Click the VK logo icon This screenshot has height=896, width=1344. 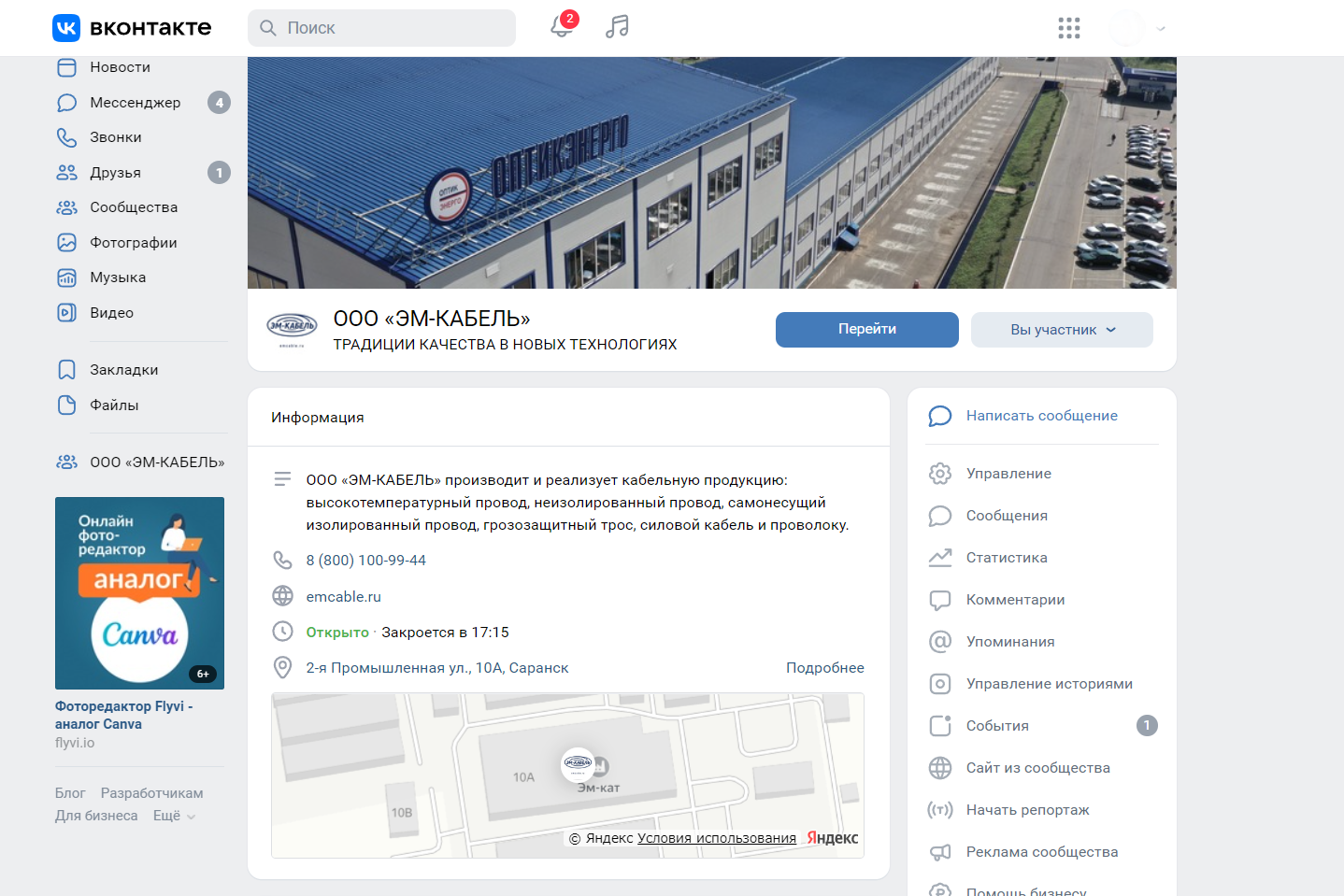pos(66,28)
